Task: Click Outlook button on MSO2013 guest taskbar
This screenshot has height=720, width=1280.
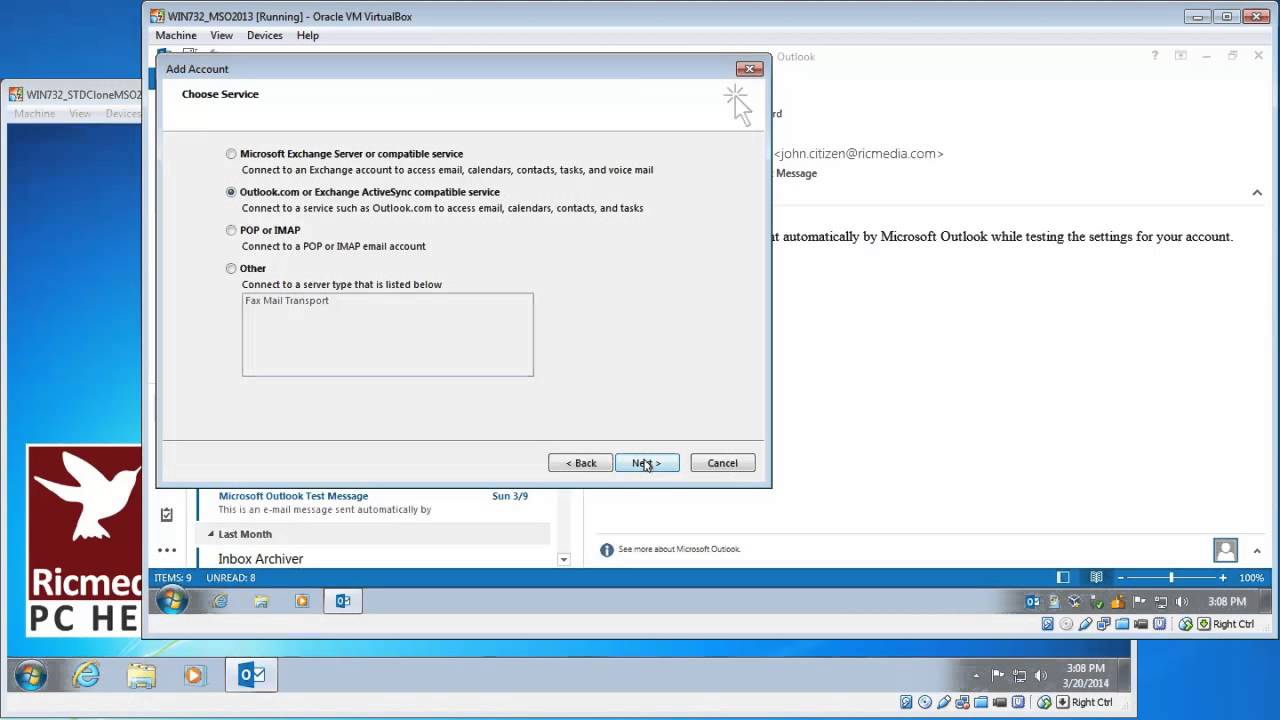Action: [x=343, y=601]
